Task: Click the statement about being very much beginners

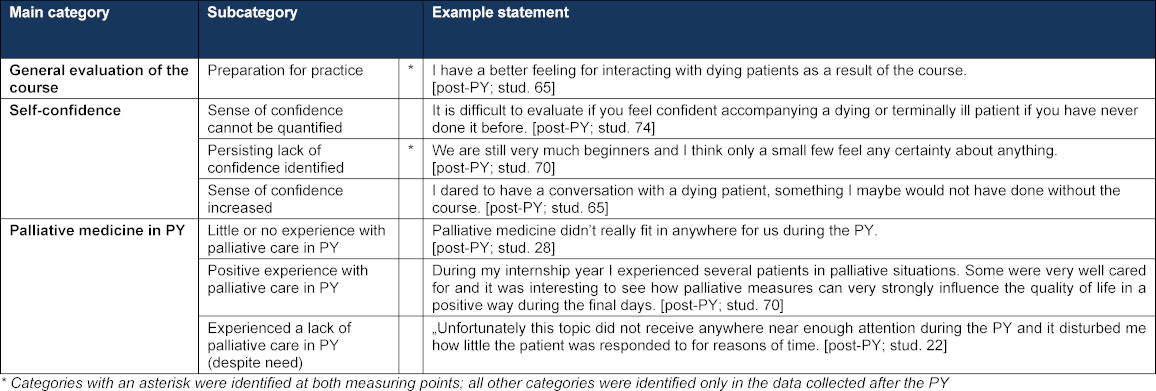Action: click(x=744, y=158)
